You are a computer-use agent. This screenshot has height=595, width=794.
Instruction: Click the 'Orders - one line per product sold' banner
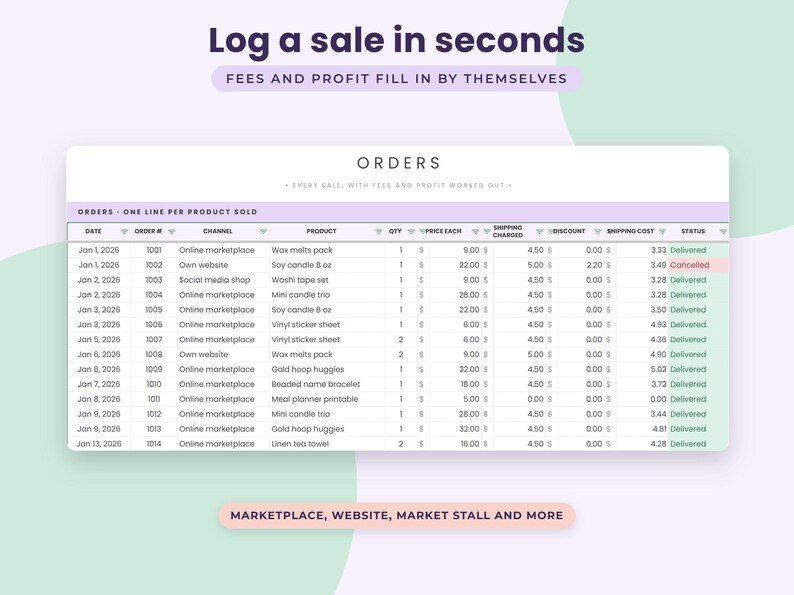tap(398, 212)
